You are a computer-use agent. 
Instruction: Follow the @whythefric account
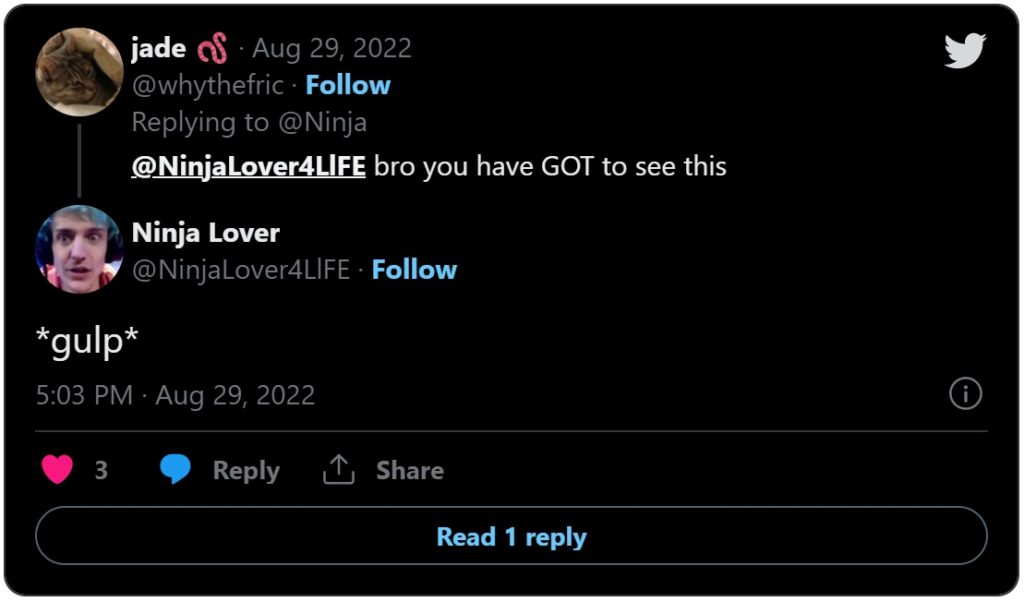pyautogui.click(x=347, y=85)
